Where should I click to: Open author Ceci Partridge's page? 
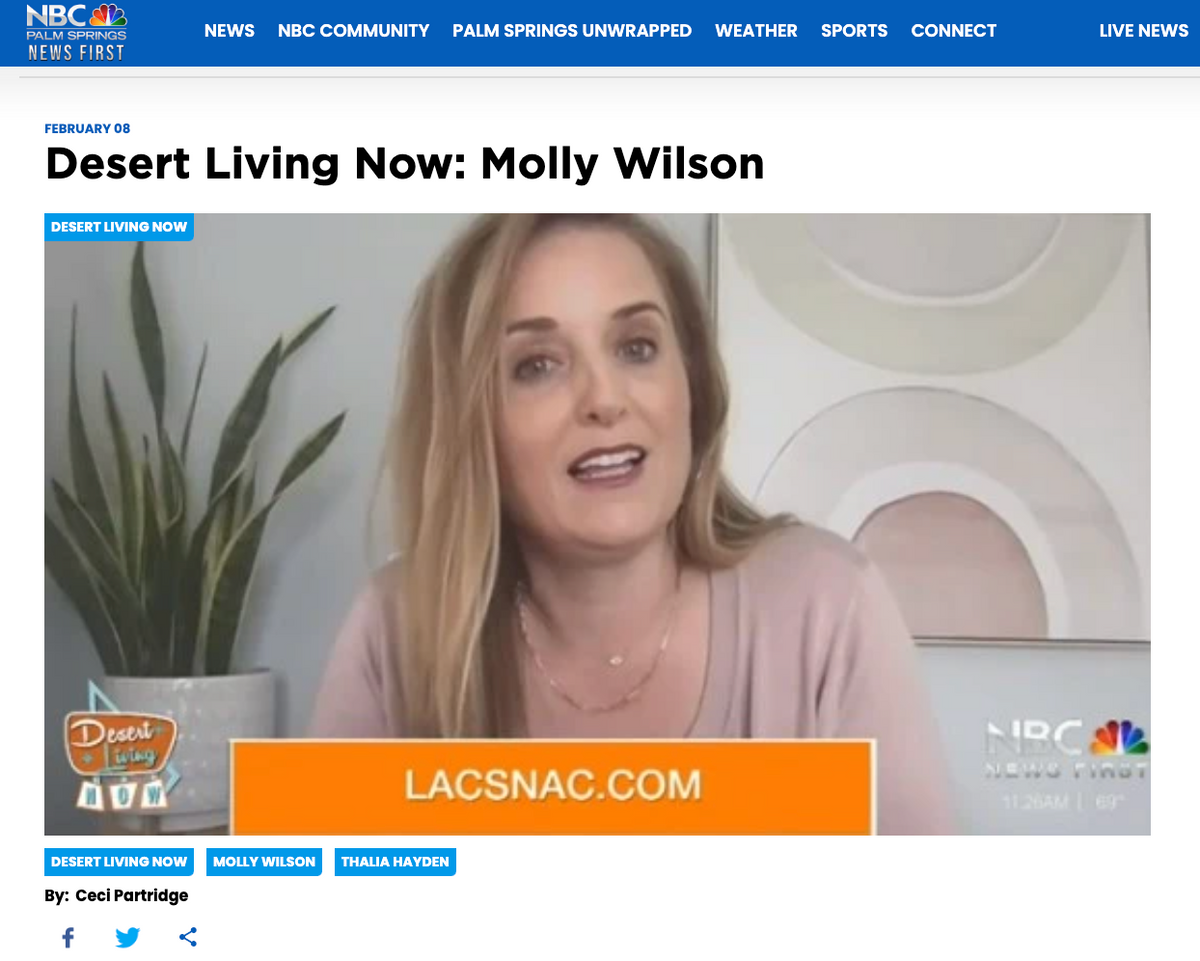tap(131, 895)
